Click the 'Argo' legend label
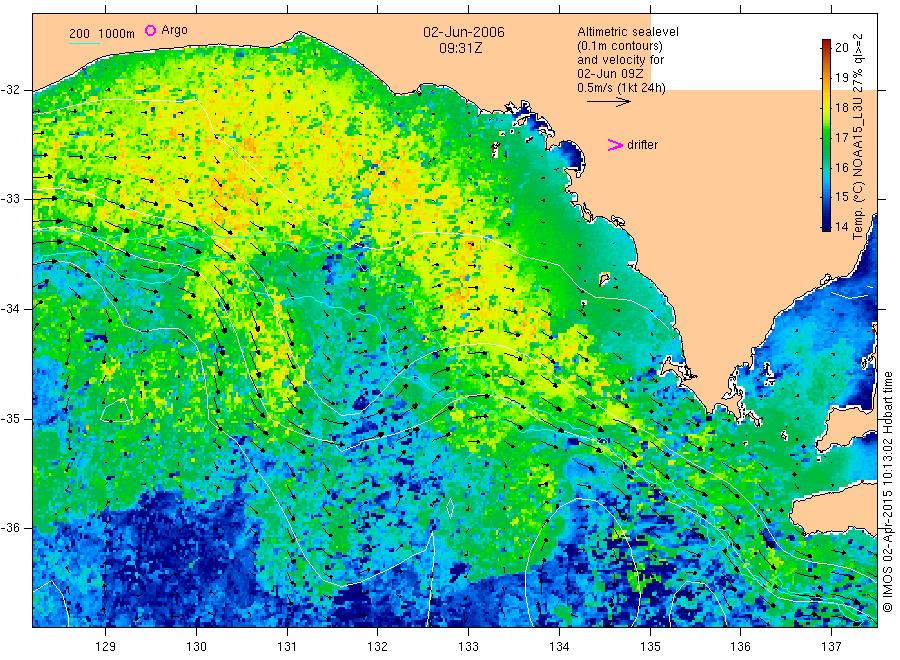 click(x=174, y=30)
